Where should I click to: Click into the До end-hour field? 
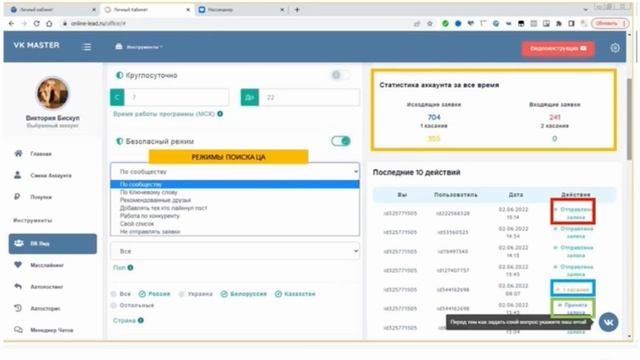(309, 97)
